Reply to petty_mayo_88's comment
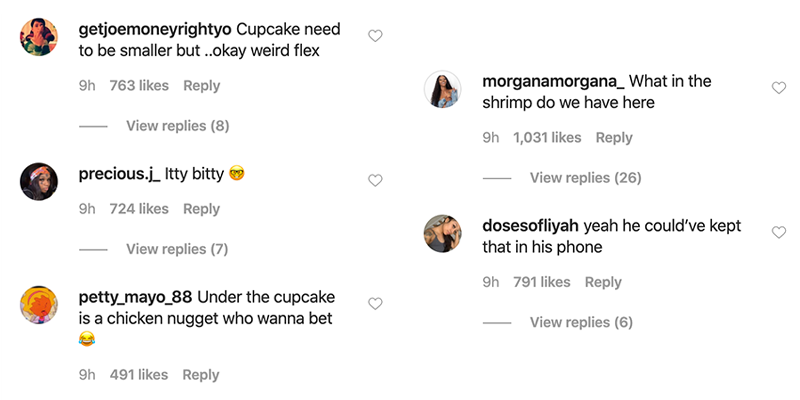The width and height of the screenshot is (800, 400). point(201,375)
